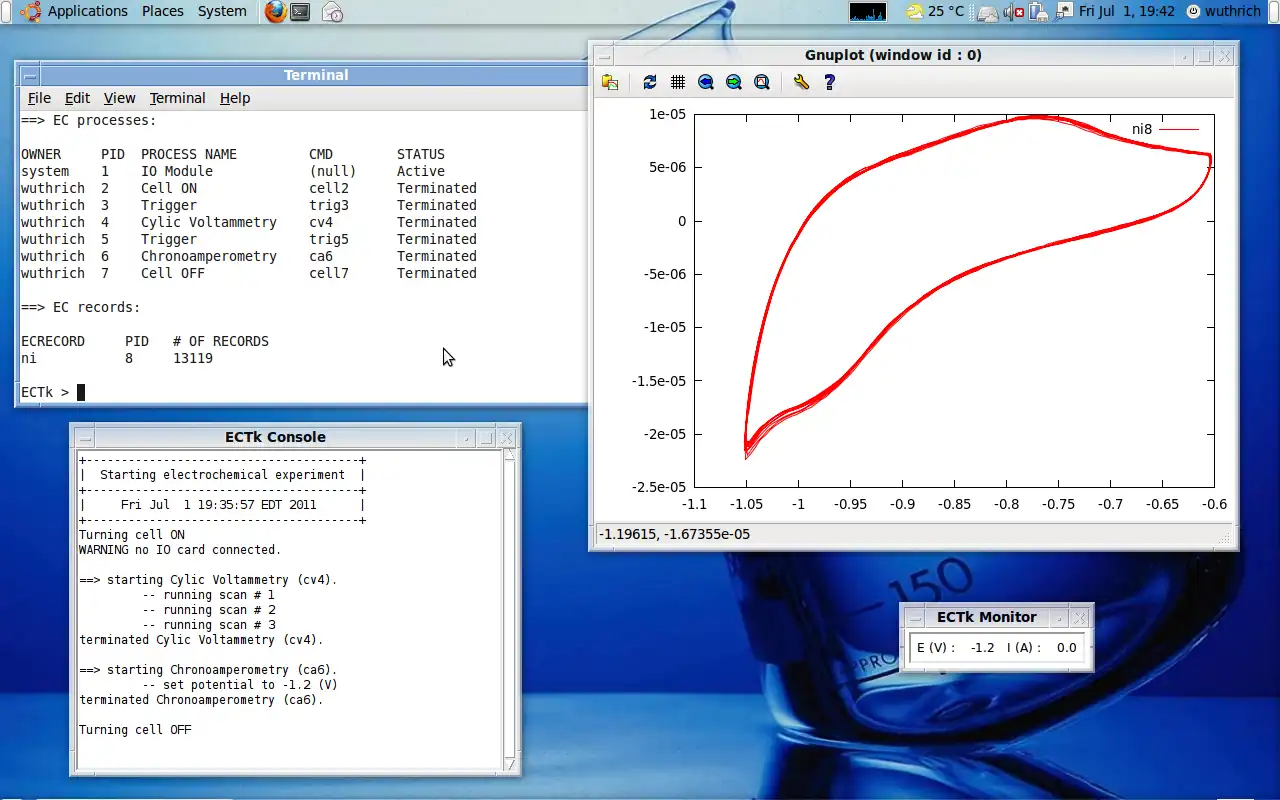Click the Terminal ECTk prompt line

[x=53, y=392]
